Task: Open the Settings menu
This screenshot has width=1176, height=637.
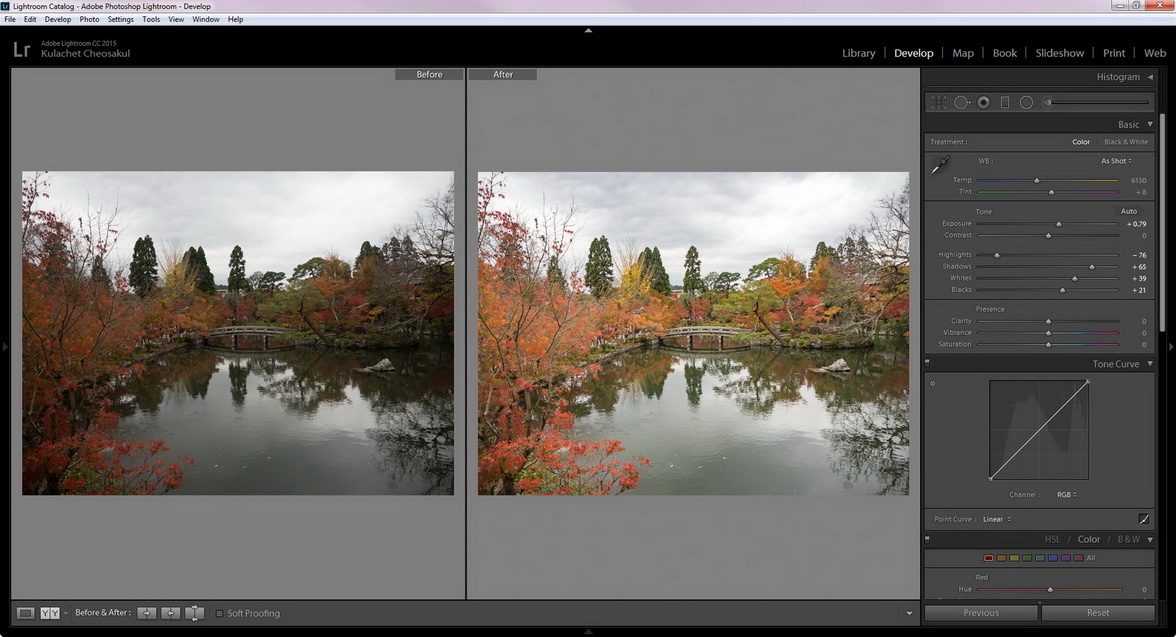Action: (120, 20)
